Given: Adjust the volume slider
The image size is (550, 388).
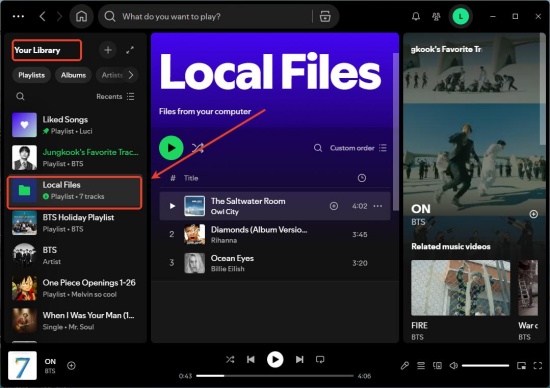Looking at the screenshot, I should tap(485, 366).
